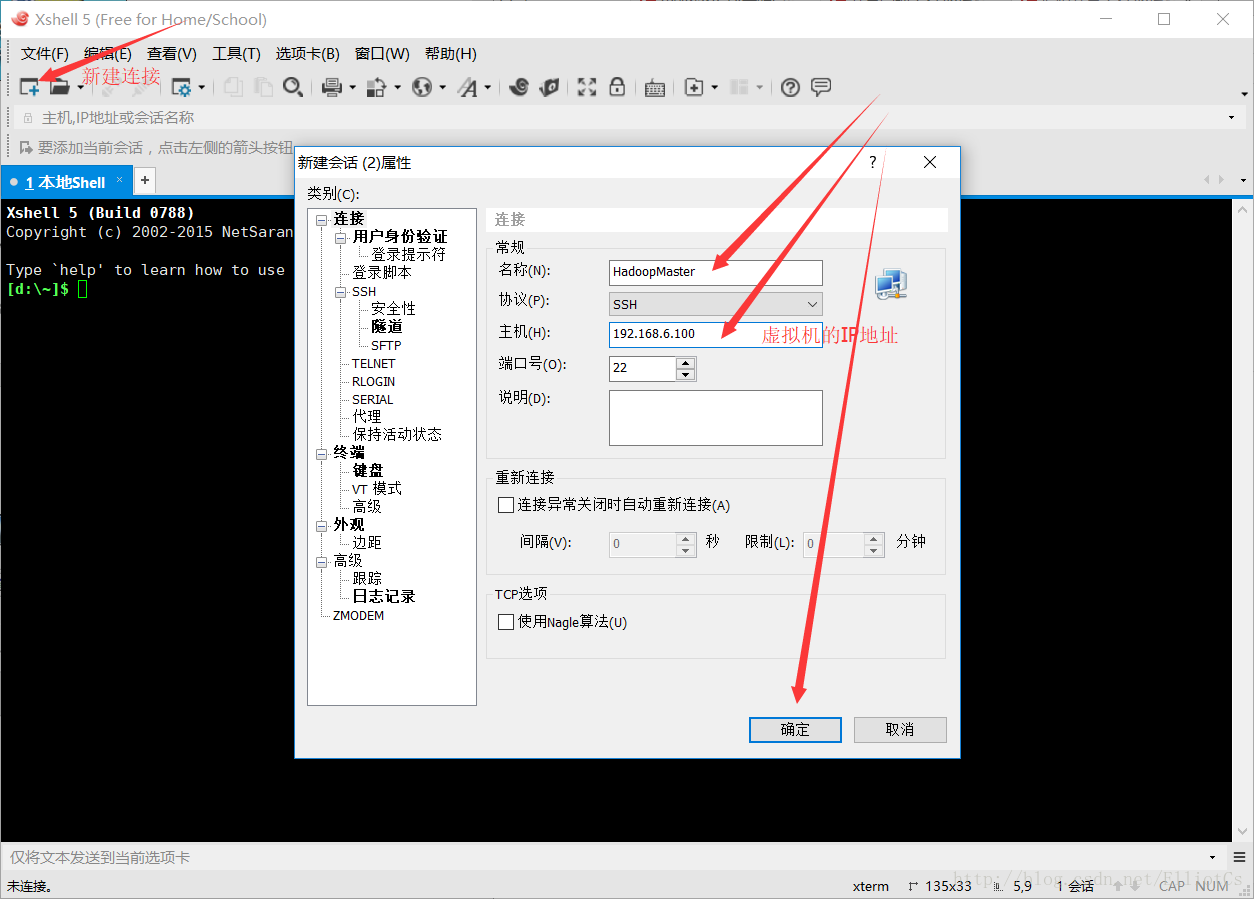
Task: Collapse the 终端 tree node
Action: pyautogui.click(x=322, y=453)
